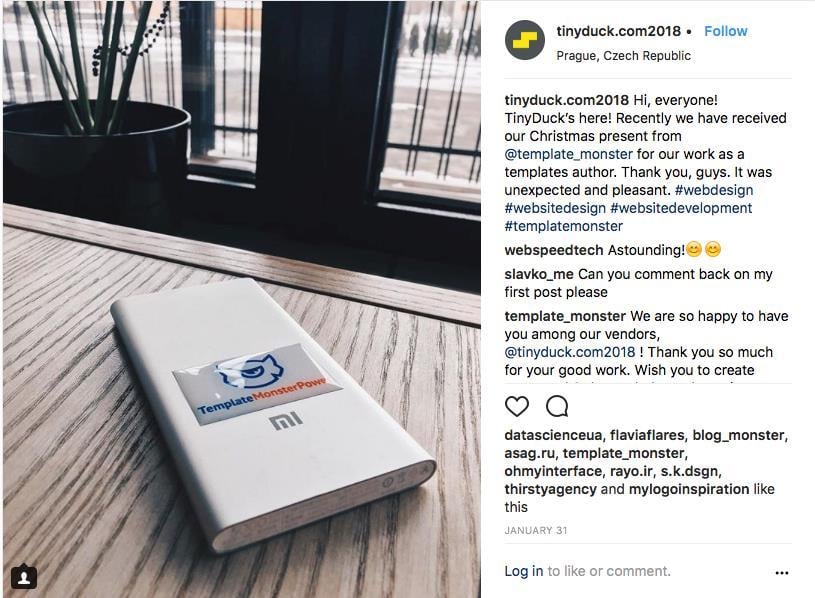
Task: Show tagged people icon on photo
Action: coord(23,577)
